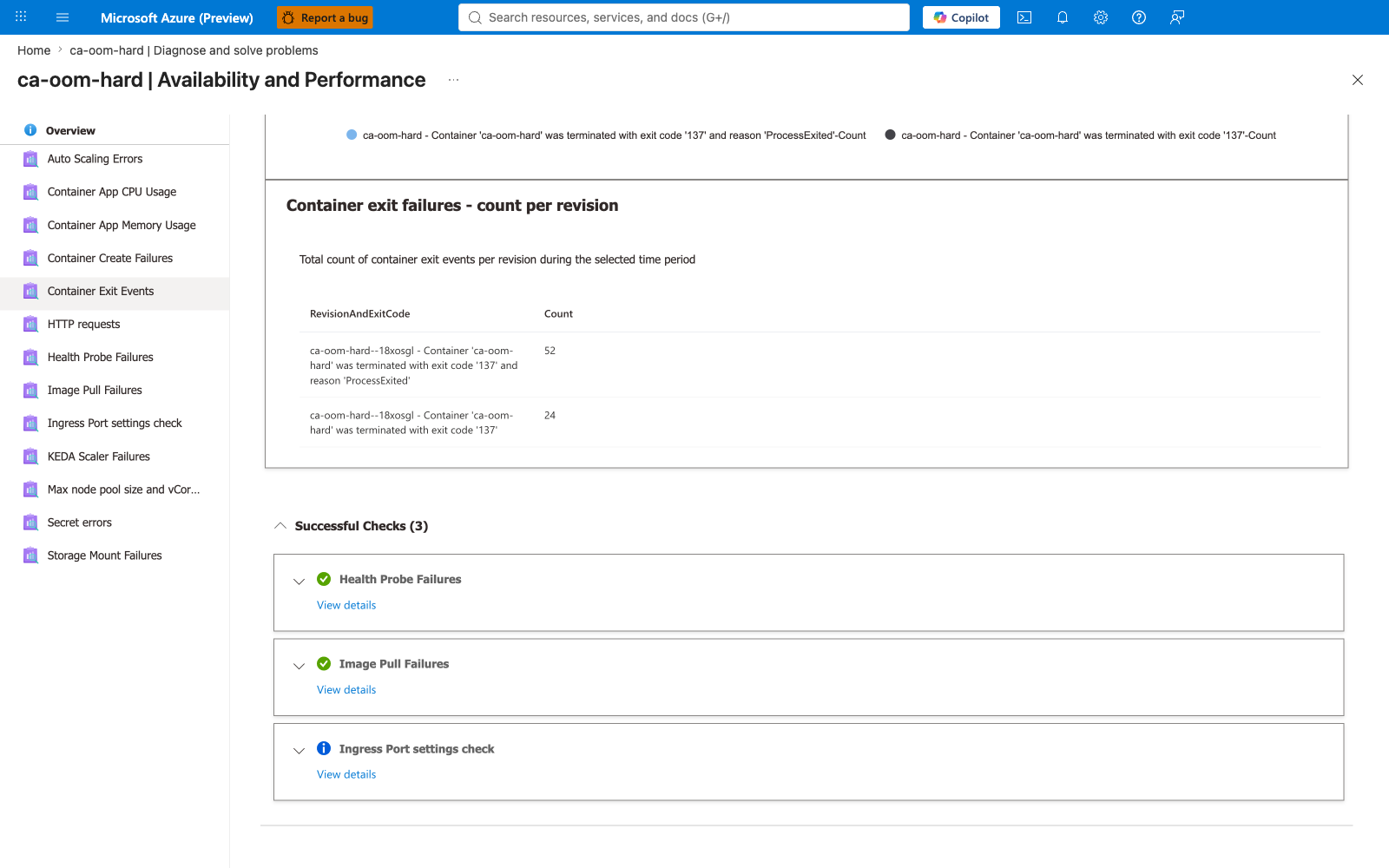The image size is (1389, 868).
Task: Click the Container Create Failures icon
Action: coord(30,258)
